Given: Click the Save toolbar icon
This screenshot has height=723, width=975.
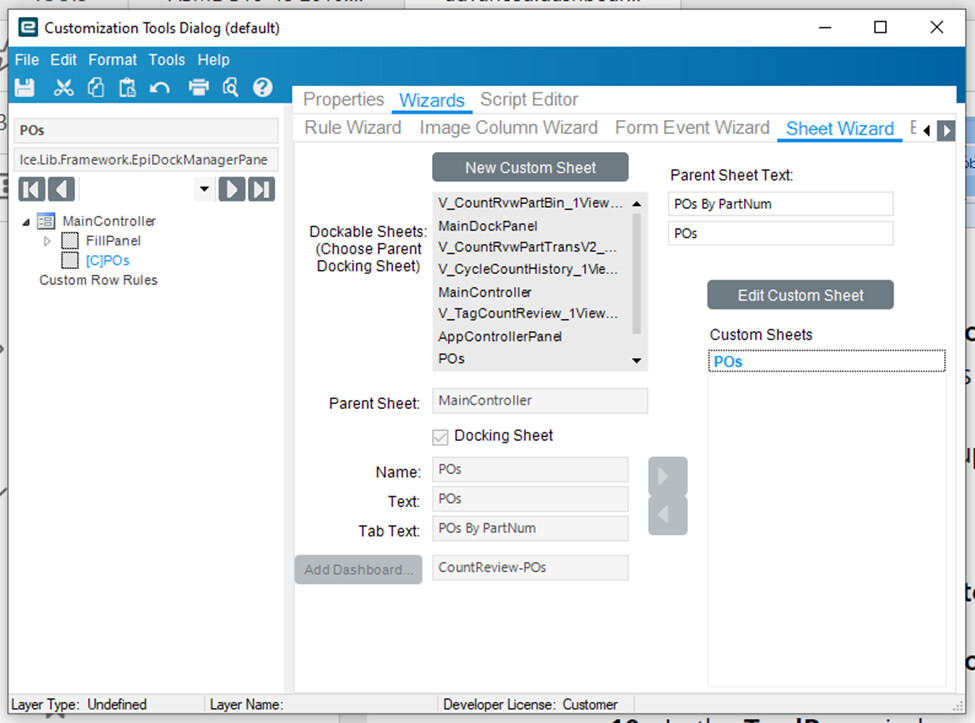Looking at the screenshot, I should [24, 87].
